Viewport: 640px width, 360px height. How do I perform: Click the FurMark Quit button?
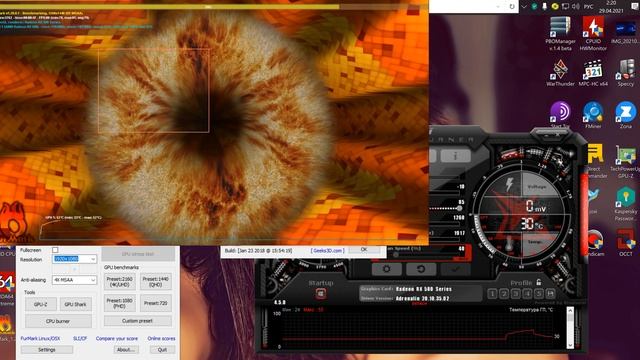coord(162,350)
